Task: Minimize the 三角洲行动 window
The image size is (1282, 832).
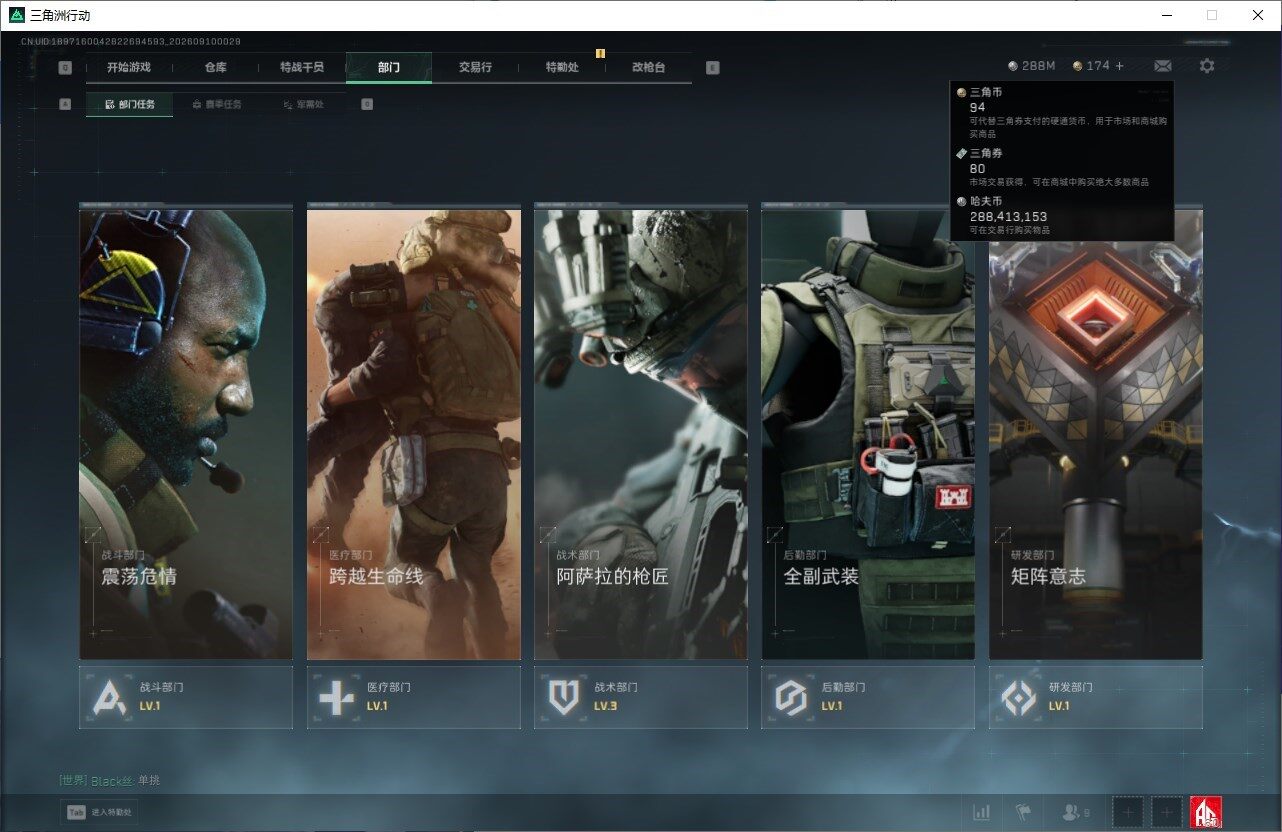Action: (x=1167, y=15)
